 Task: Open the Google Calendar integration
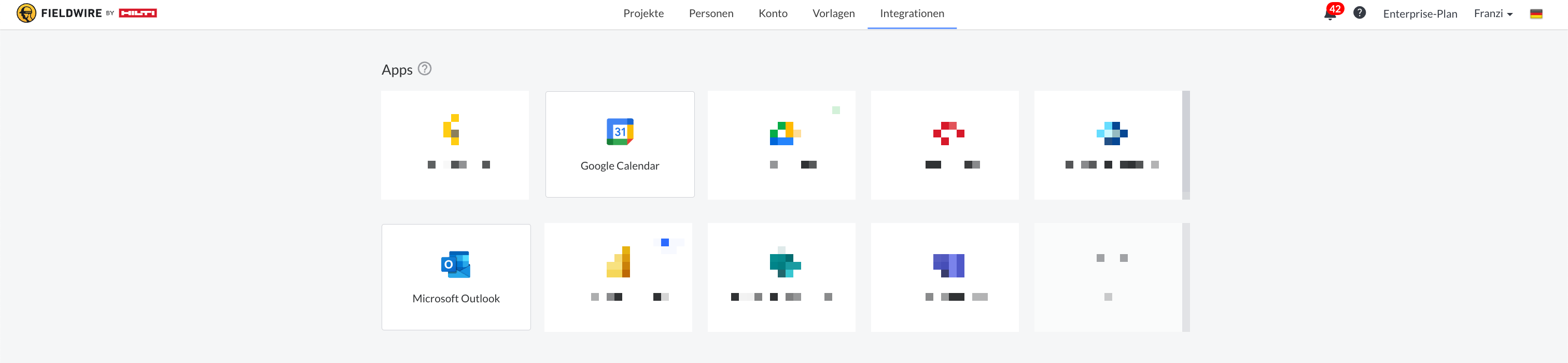tap(620, 144)
